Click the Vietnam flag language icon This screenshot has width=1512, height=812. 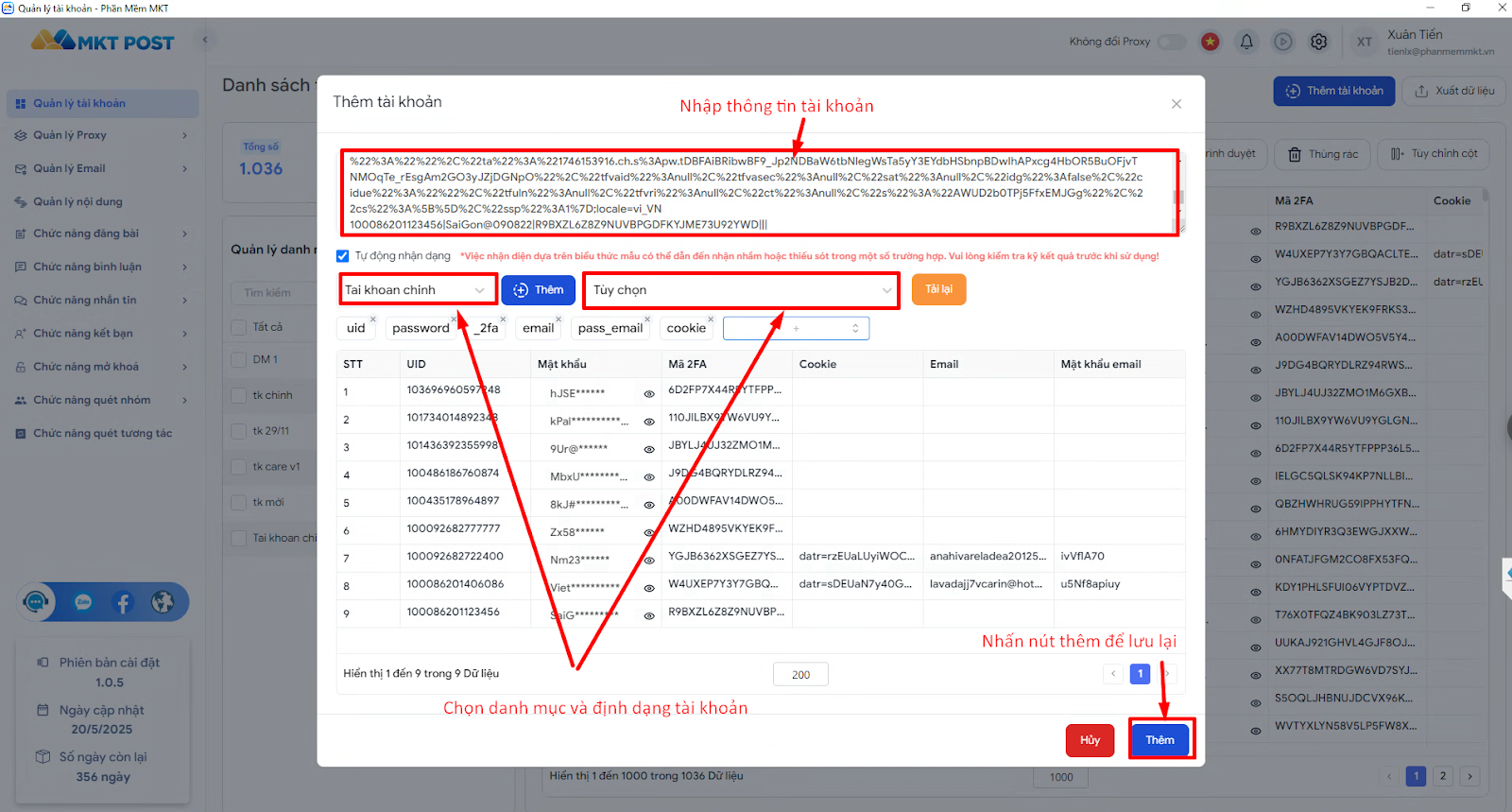(1210, 42)
